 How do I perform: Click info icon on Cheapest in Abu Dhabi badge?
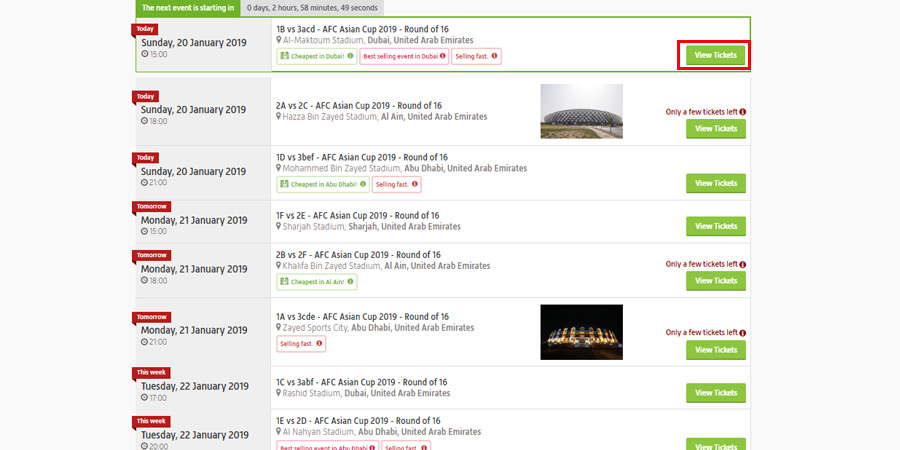(363, 184)
